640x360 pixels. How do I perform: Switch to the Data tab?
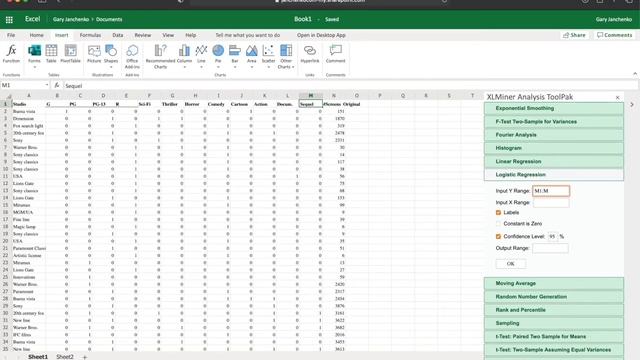point(118,36)
